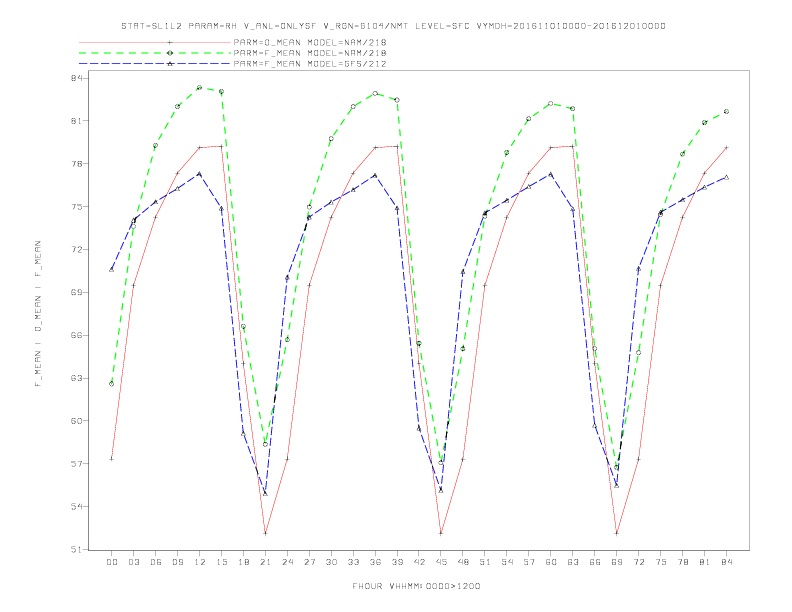Screen dimensions: 792x612
Task: Click the vertical axis title F_MEAN | O_MEAN | F_MEAN
Action: [x=38, y=314]
